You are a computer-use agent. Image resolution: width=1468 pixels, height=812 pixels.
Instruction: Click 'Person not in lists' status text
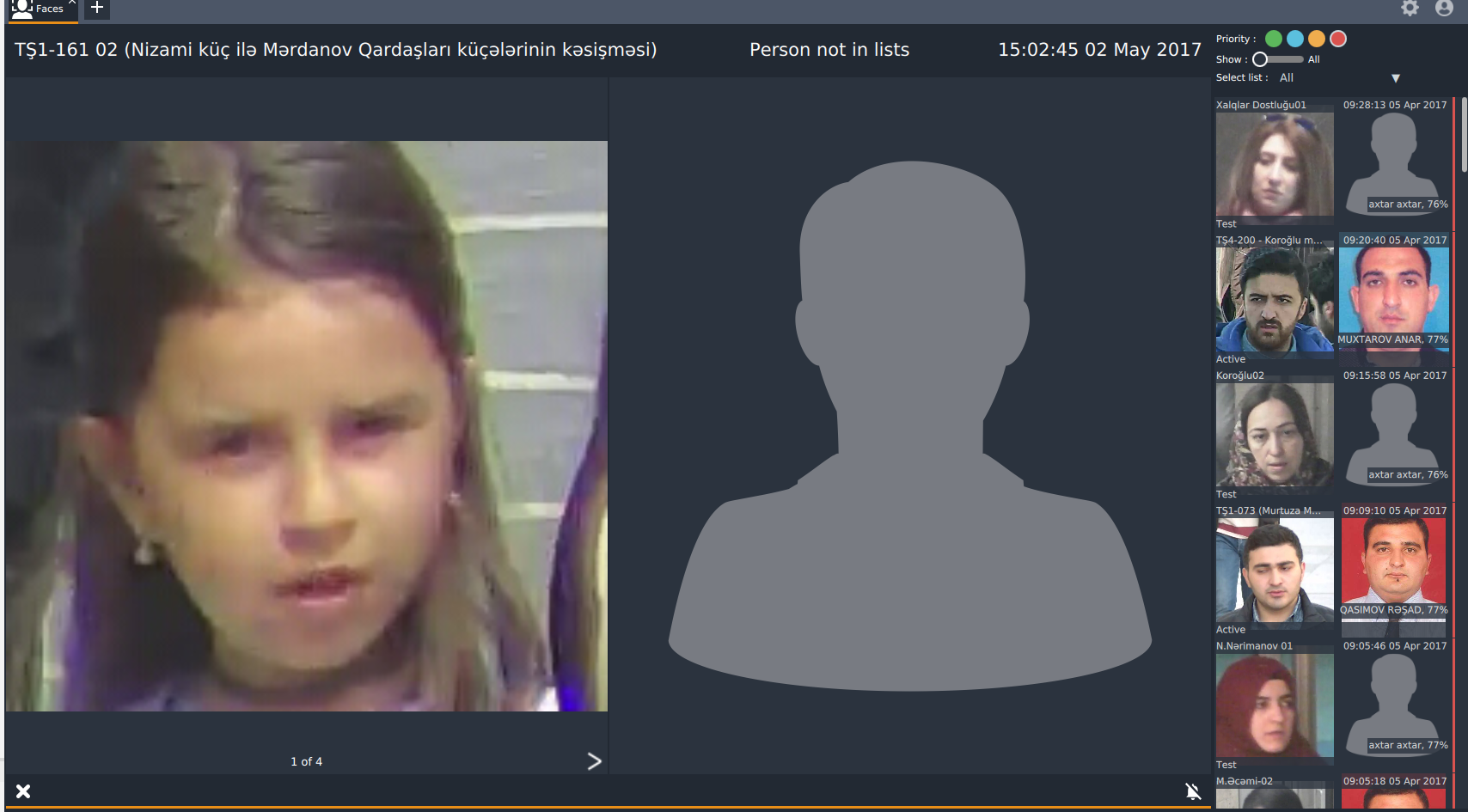[829, 50]
